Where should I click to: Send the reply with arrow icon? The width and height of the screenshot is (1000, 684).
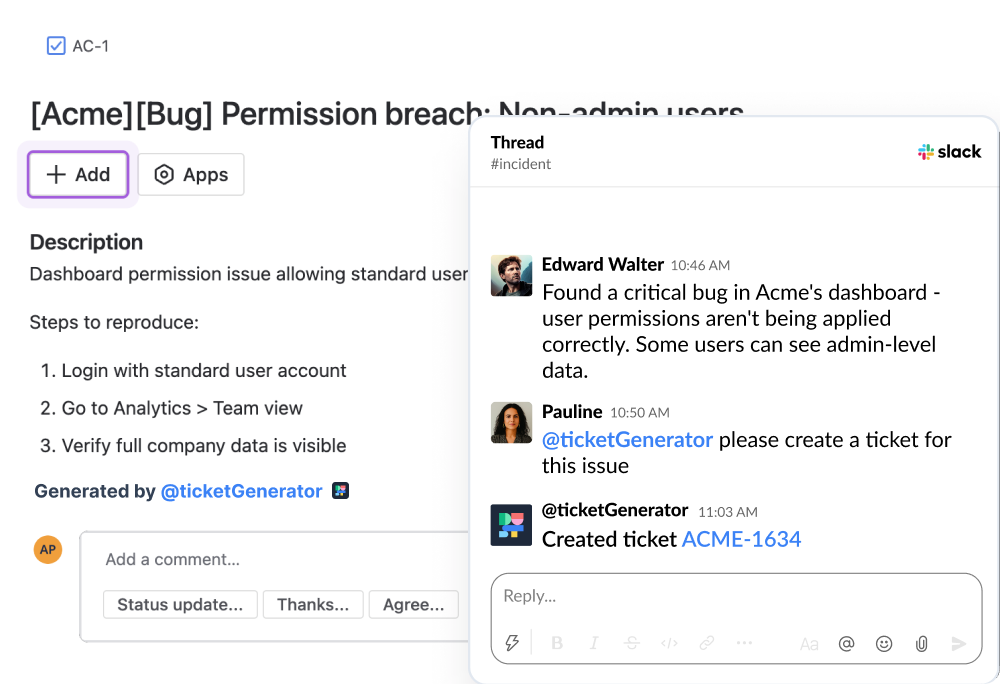[959, 644]
